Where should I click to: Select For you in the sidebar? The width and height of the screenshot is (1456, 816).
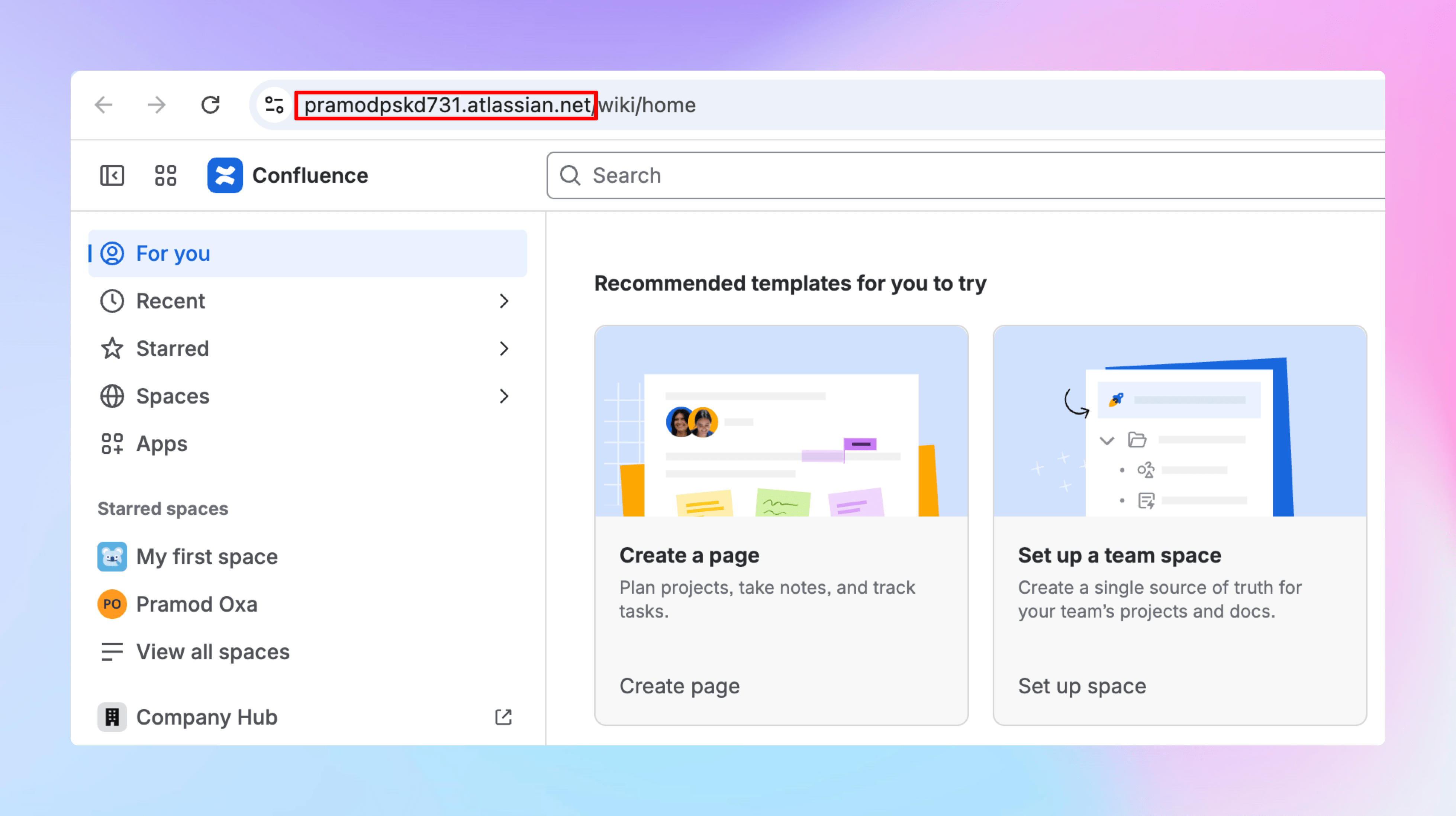pyautogui.click(x=173, y=253)
